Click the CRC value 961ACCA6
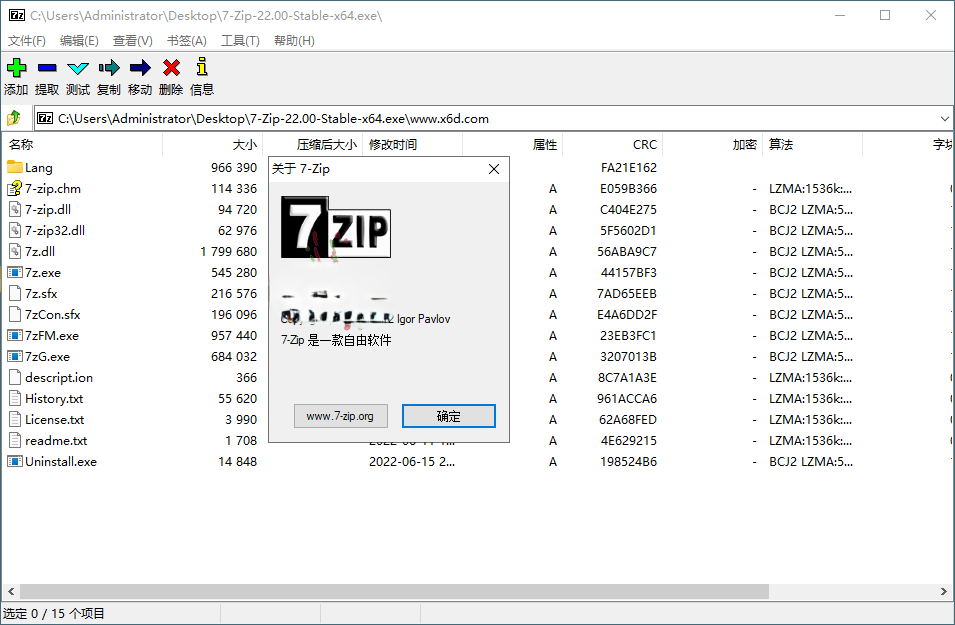The image size is (955, 625). (627, 399)
